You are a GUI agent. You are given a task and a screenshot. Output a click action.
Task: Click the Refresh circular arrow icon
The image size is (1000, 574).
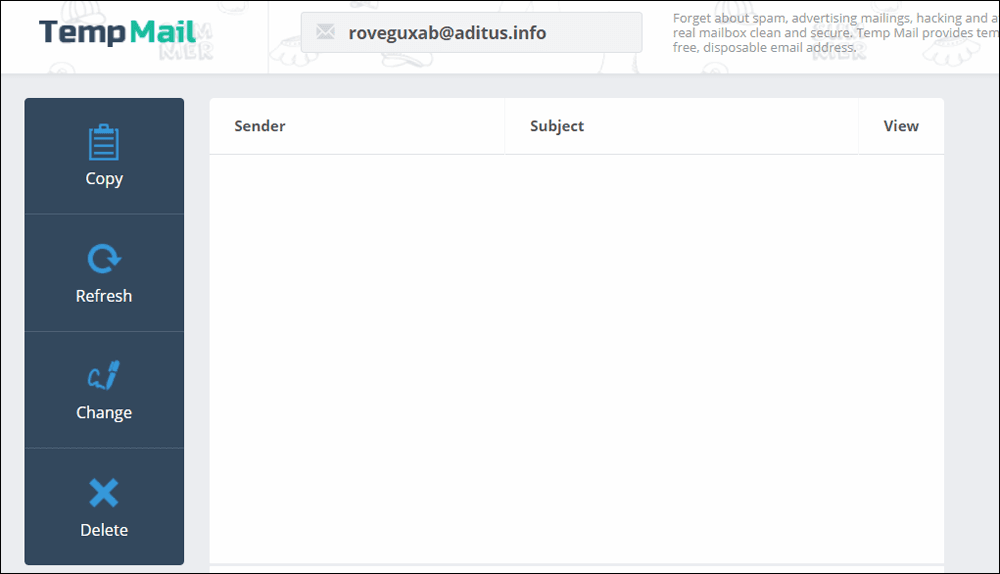click(x=104, y=259)
